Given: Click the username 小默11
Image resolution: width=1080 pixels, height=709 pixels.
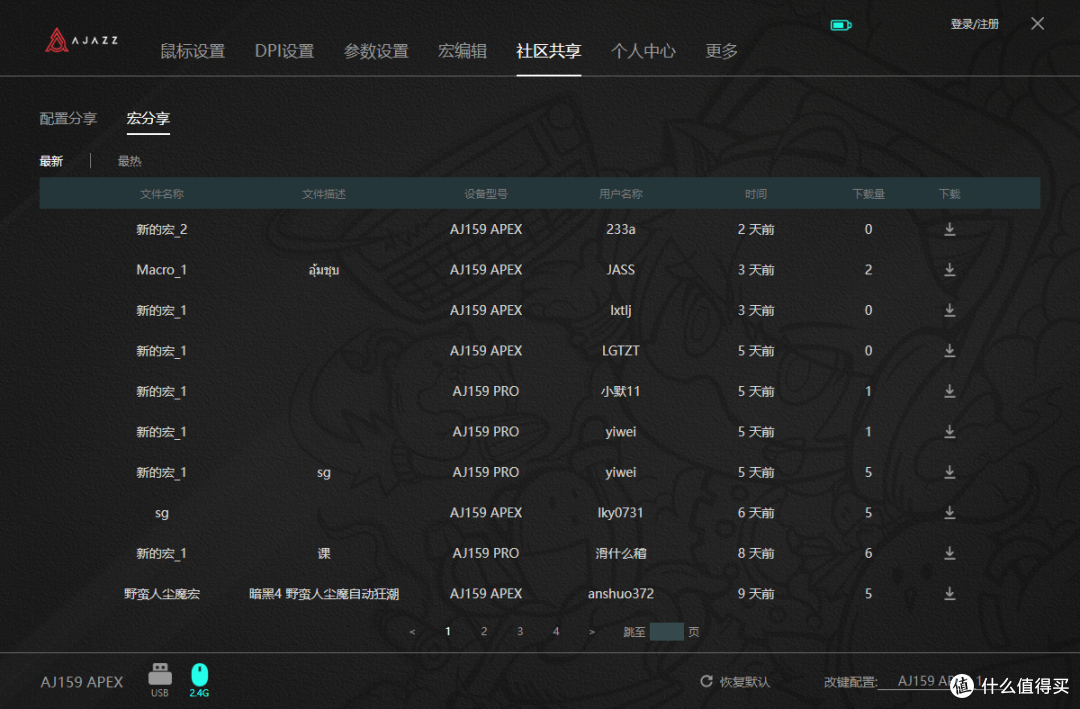Looking at the screenshot, I should (621, 391).
